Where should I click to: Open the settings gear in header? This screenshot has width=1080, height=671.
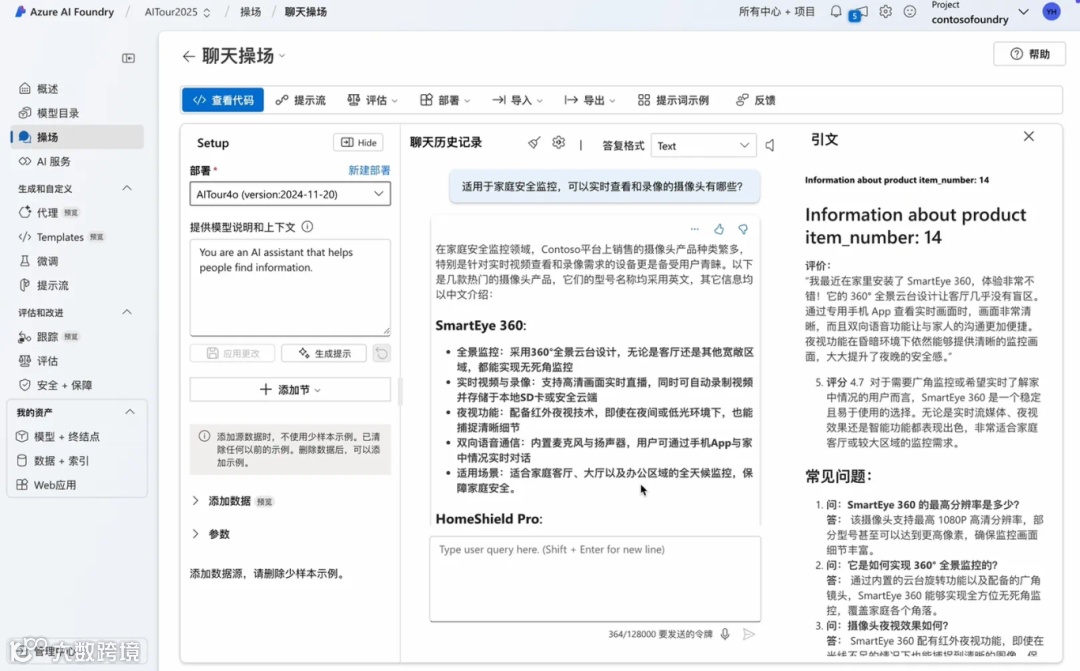point(886,12)
